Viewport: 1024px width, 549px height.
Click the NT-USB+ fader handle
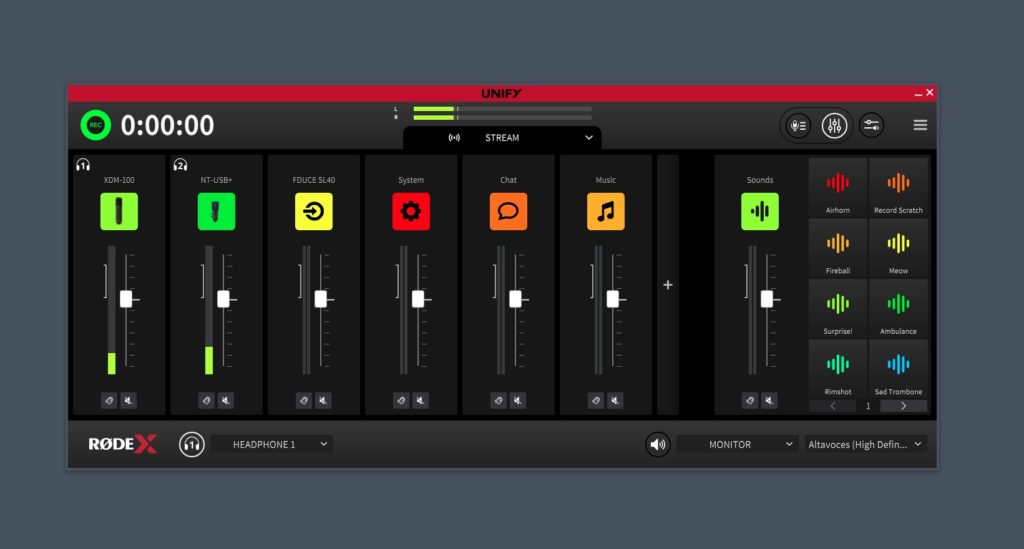[223, 299]
